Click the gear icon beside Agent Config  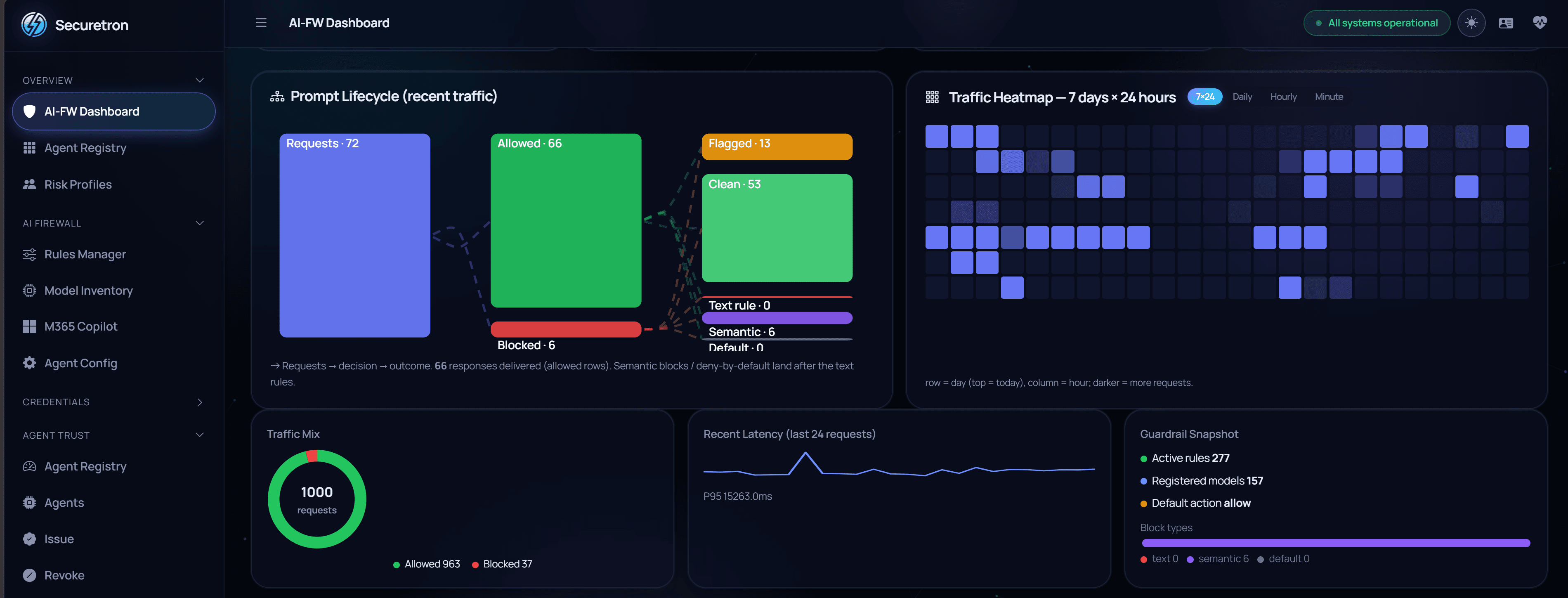click(x=29, y=363)
